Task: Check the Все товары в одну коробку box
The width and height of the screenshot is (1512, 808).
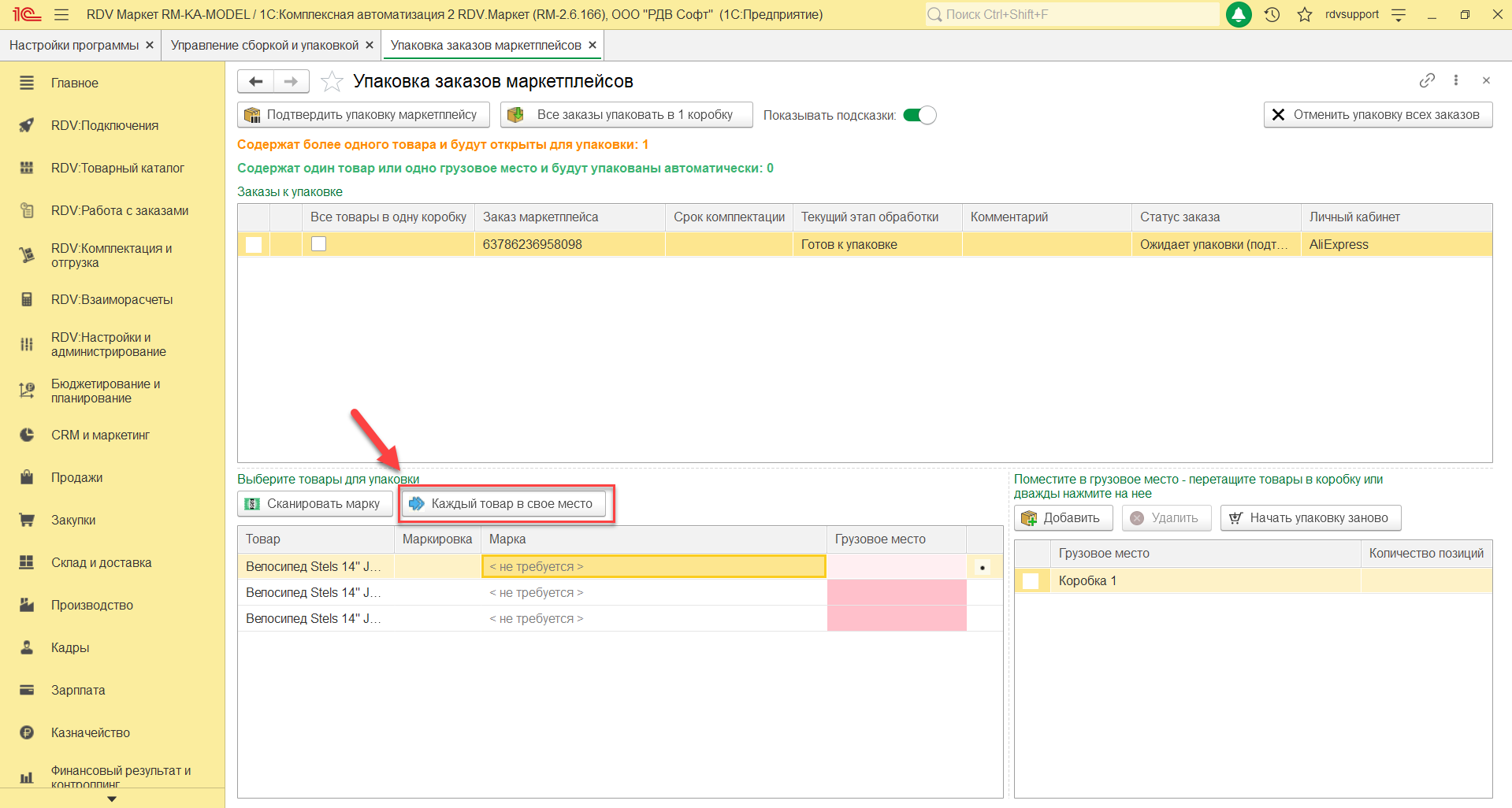Action: point(318,244)
